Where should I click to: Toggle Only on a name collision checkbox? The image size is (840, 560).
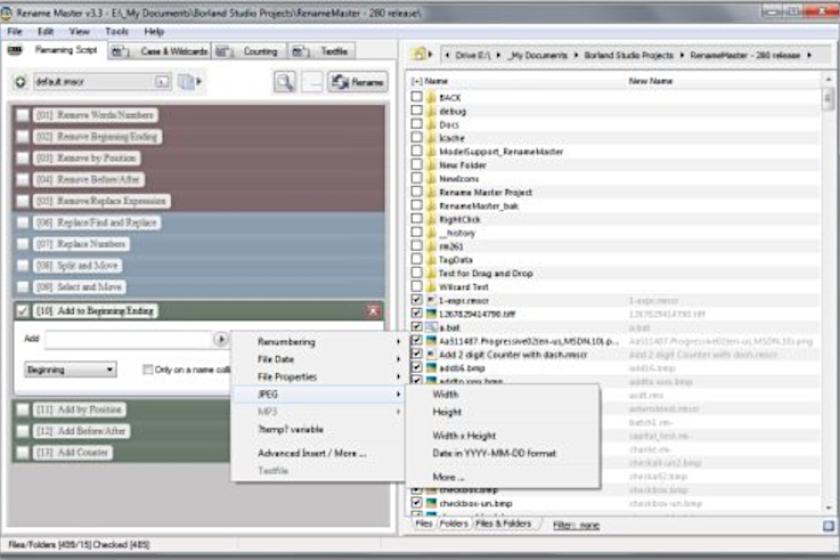pos(147,370)
